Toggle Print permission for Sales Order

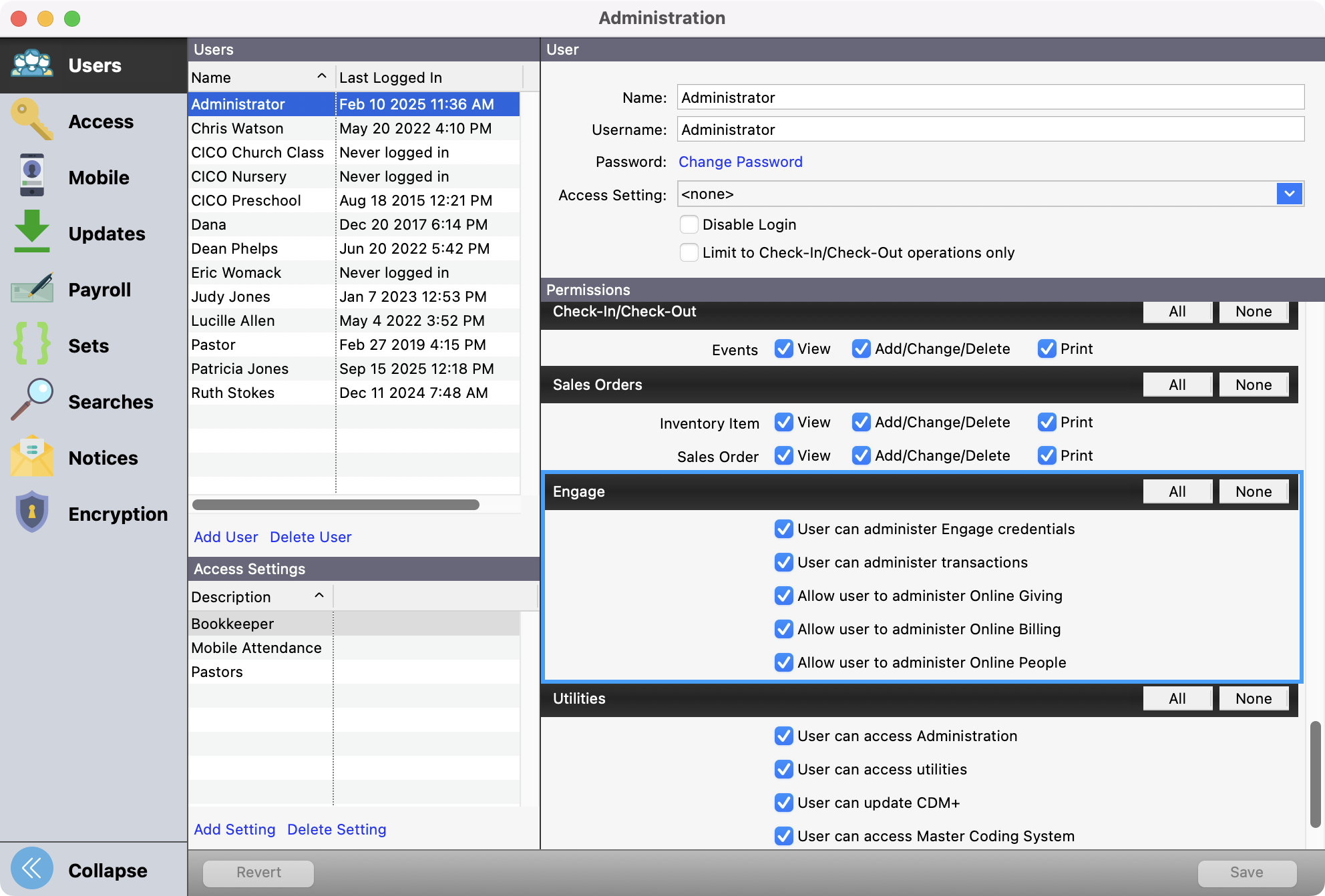point(1046,455)
